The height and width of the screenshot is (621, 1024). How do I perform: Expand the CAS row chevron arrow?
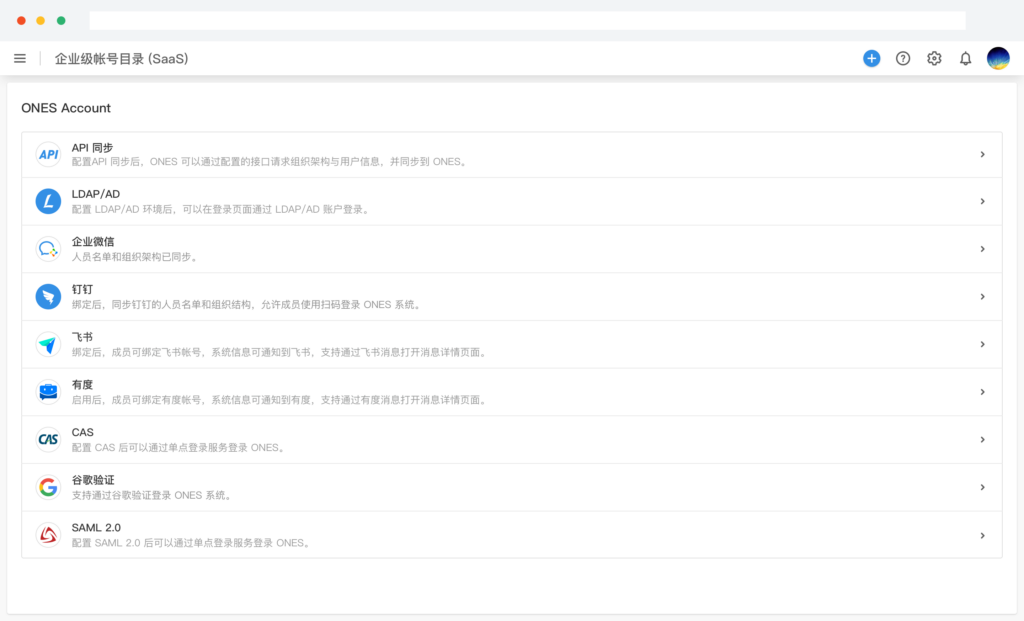[982, 440]
